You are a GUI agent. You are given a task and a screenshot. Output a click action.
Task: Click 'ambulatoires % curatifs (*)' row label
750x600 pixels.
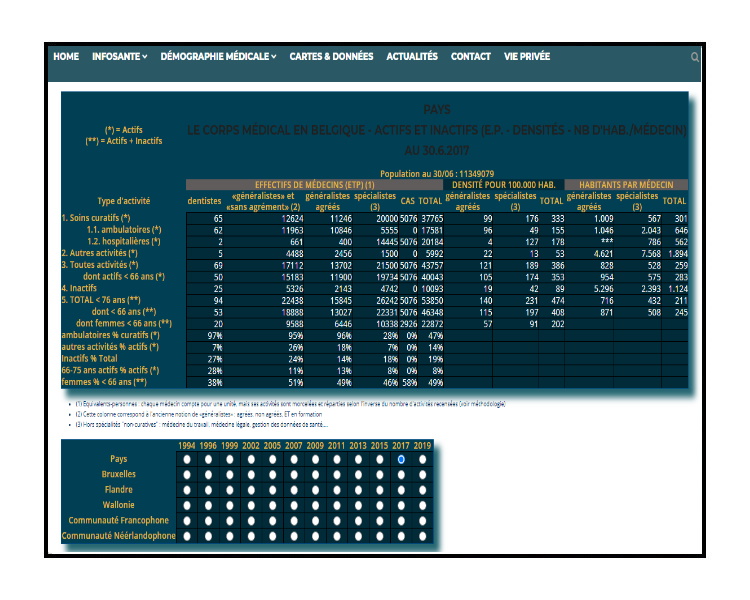pos(110,335)
